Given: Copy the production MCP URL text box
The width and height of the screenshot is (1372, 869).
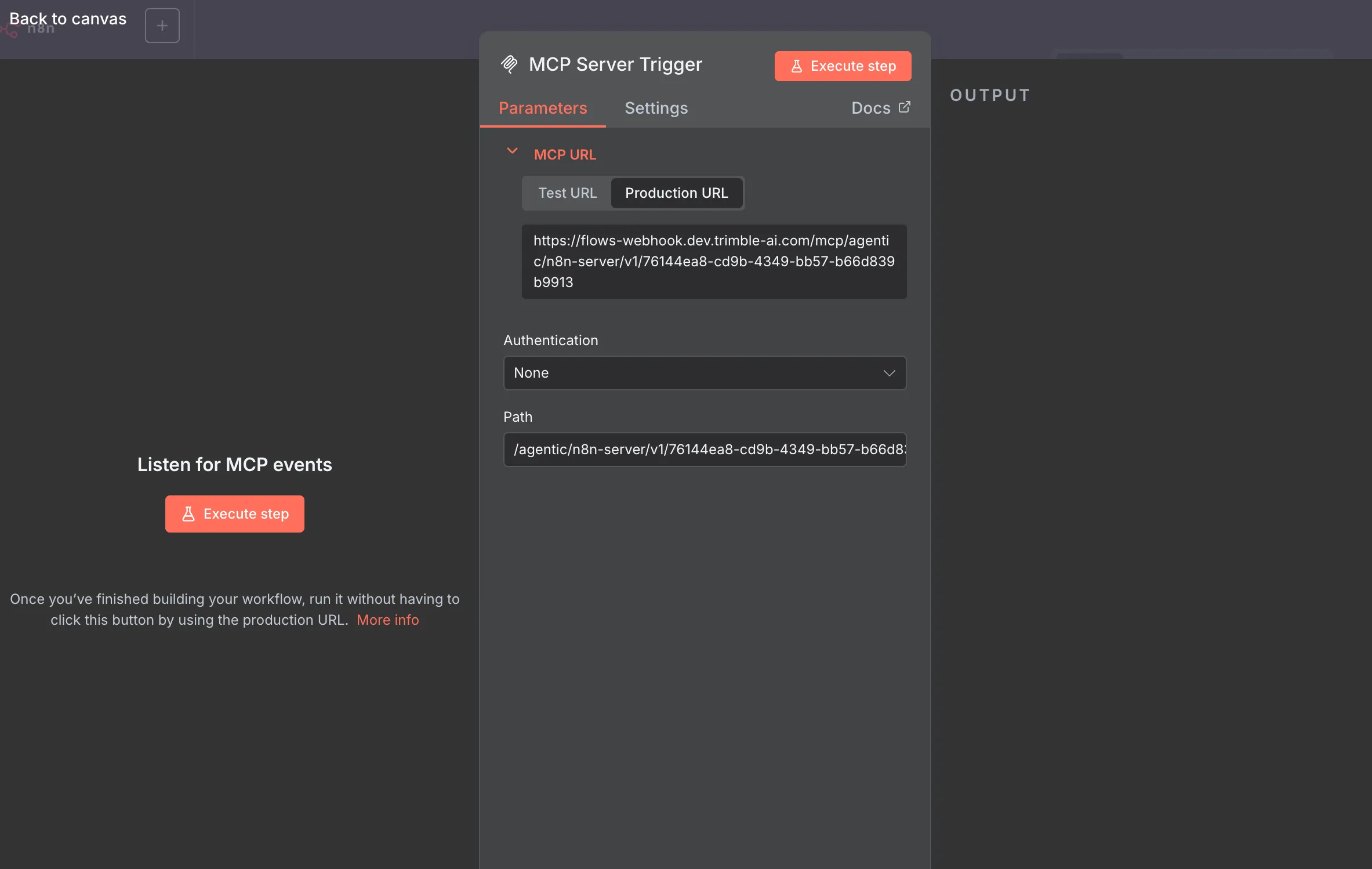Looking at the screenshot, I should (714, 262).
